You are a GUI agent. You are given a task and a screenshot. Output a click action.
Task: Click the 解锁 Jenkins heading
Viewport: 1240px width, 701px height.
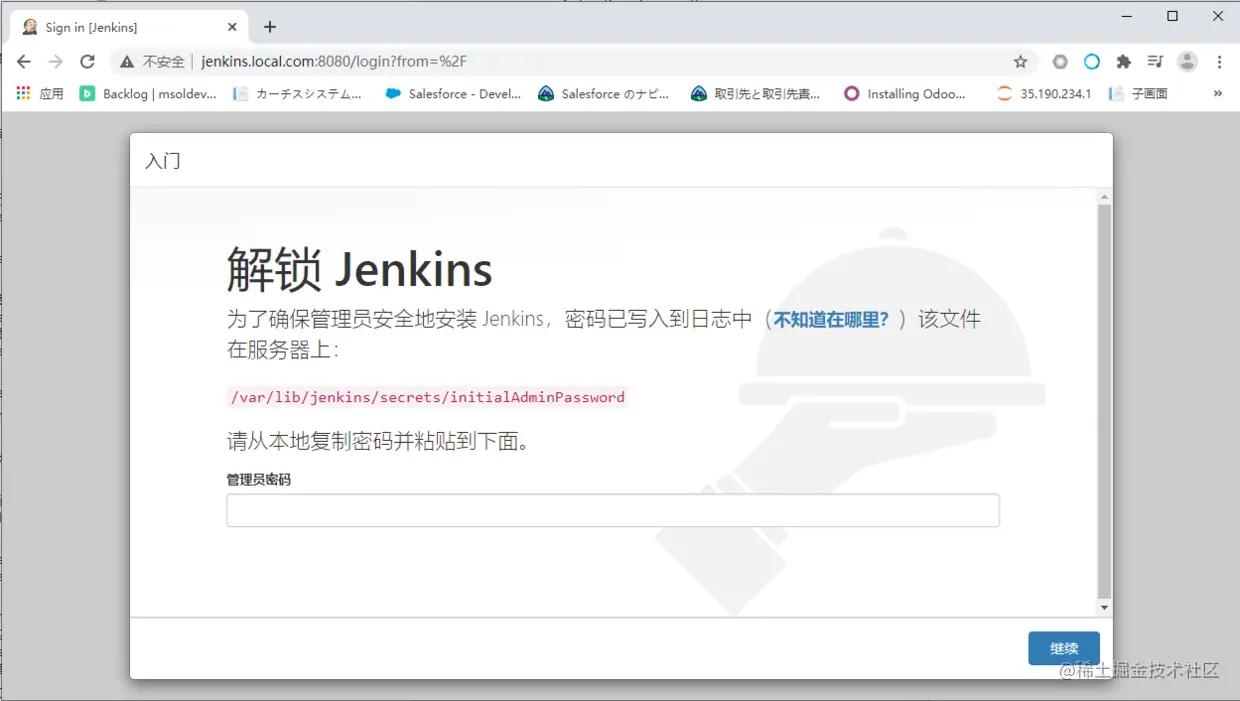[360, 268]
